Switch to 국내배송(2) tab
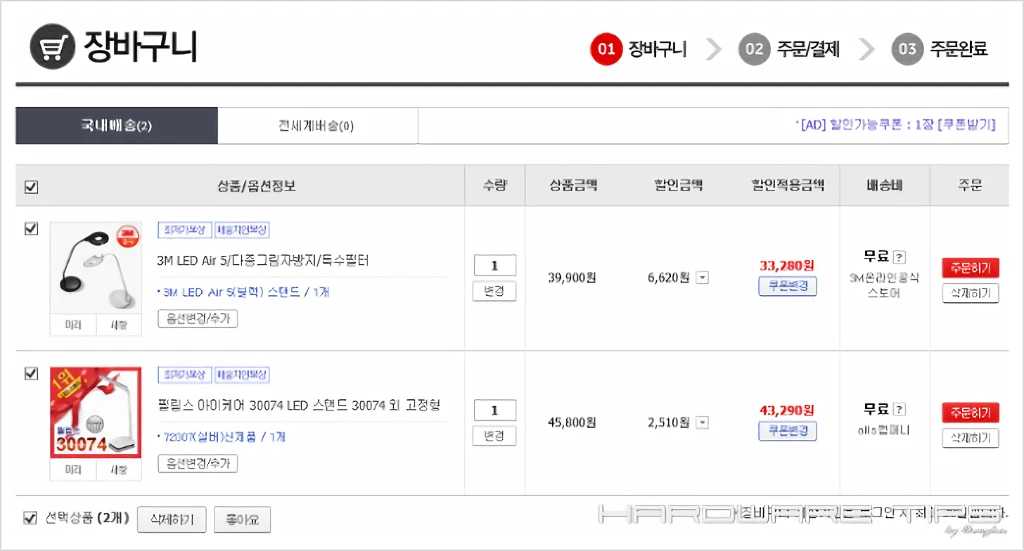This screenshot has height=551, width=1024. [117, 125]
